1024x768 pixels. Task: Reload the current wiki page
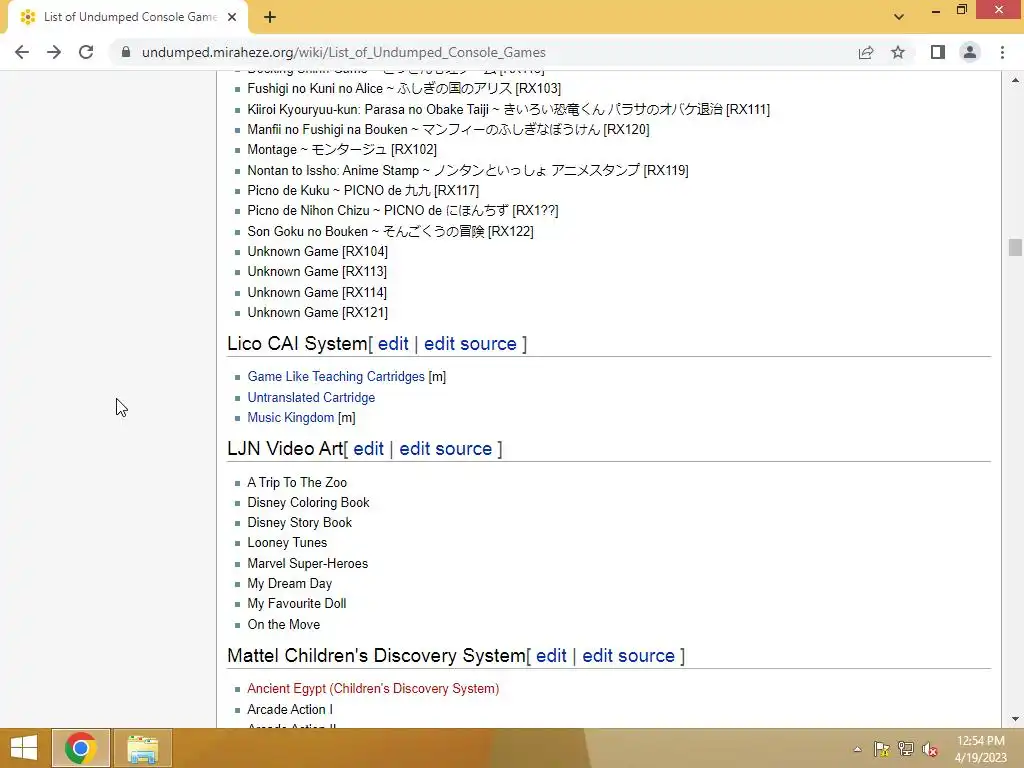click(x=86, y=52)
